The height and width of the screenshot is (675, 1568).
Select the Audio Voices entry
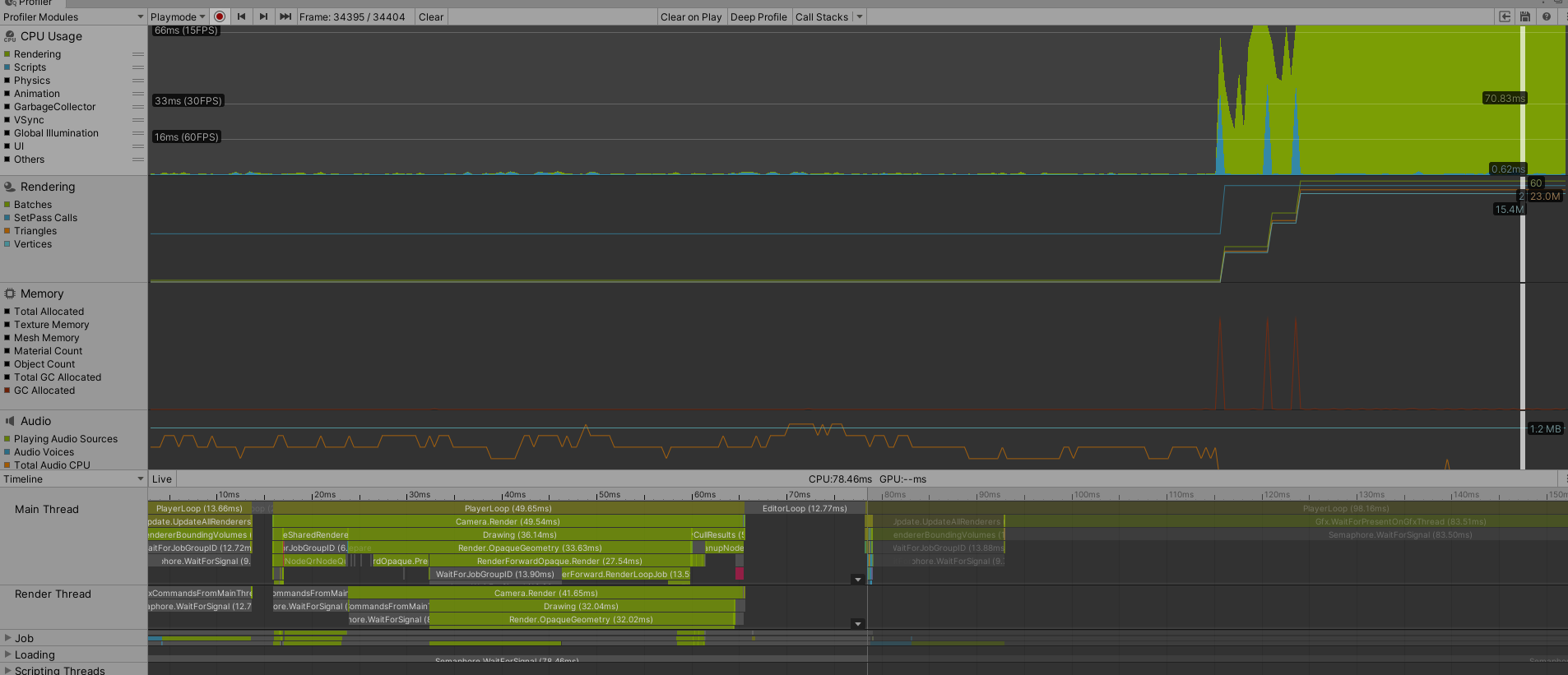pyautogui.click(x=44, y=452)
